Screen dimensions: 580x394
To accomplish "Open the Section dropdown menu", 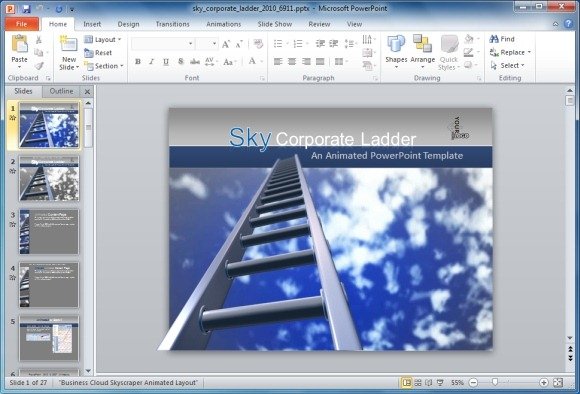I will tap(104, 66).
